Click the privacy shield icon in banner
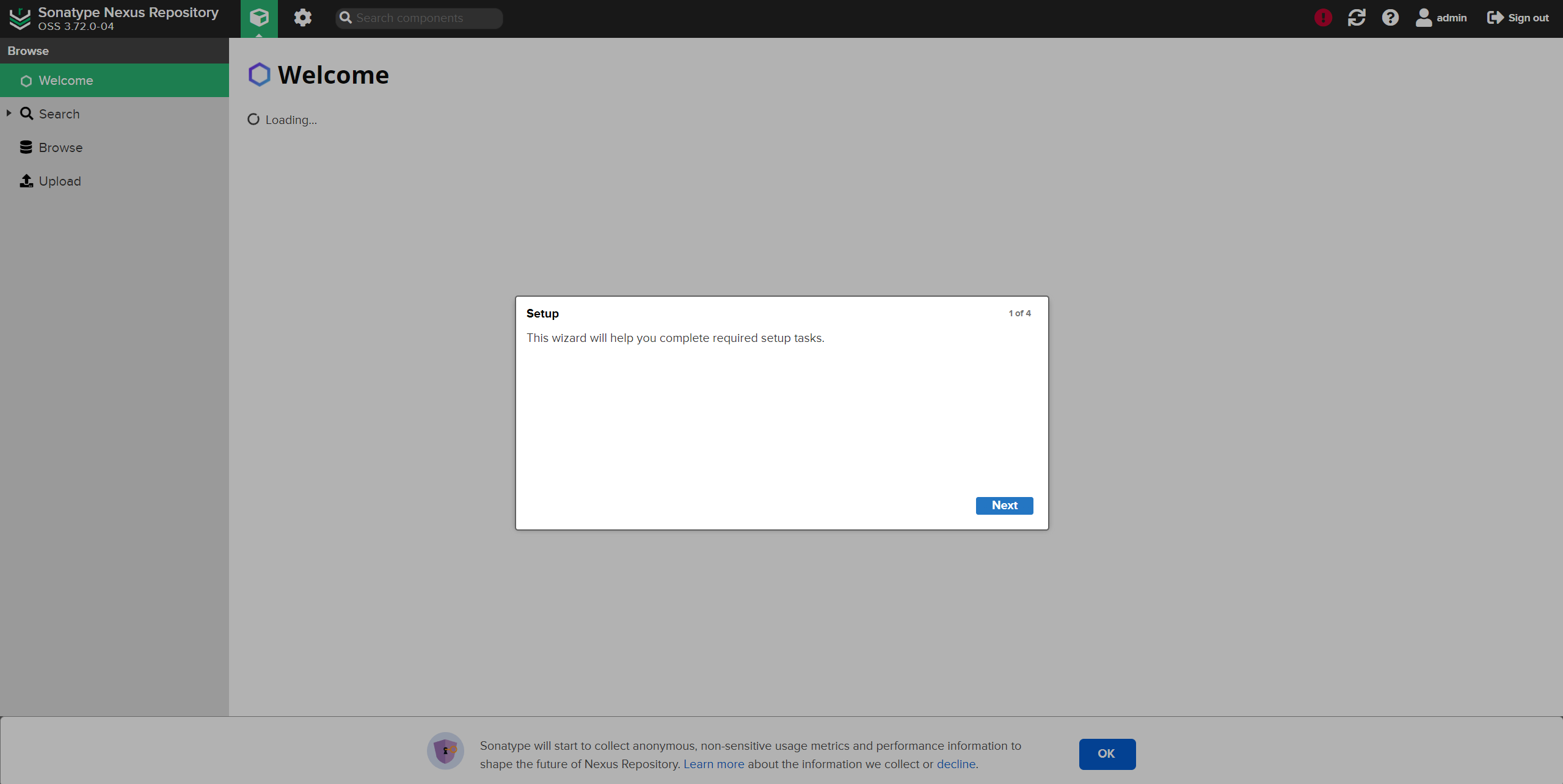Viewport: 1563px width, 784px height. click(x=445, y=750)
